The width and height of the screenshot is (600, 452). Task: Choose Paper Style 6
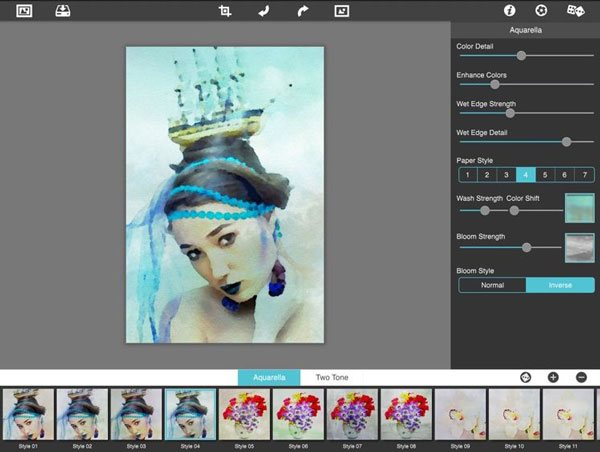565,175
